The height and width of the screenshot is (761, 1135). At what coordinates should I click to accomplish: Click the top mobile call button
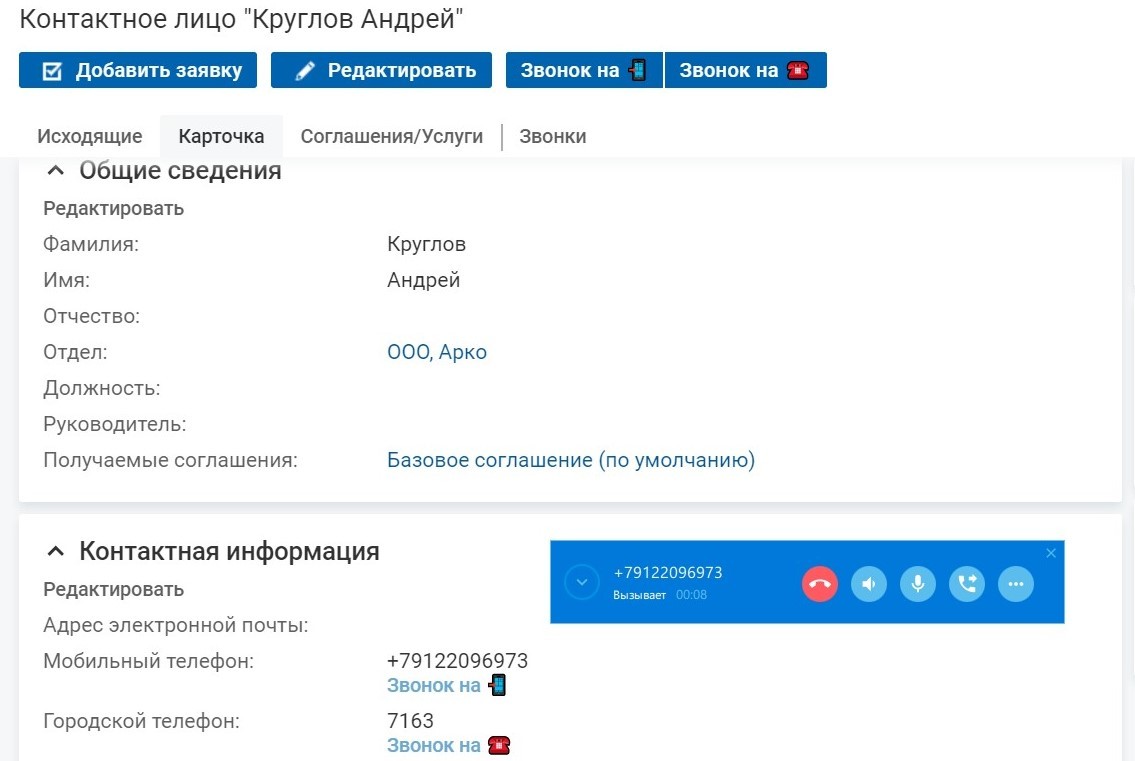583,70
